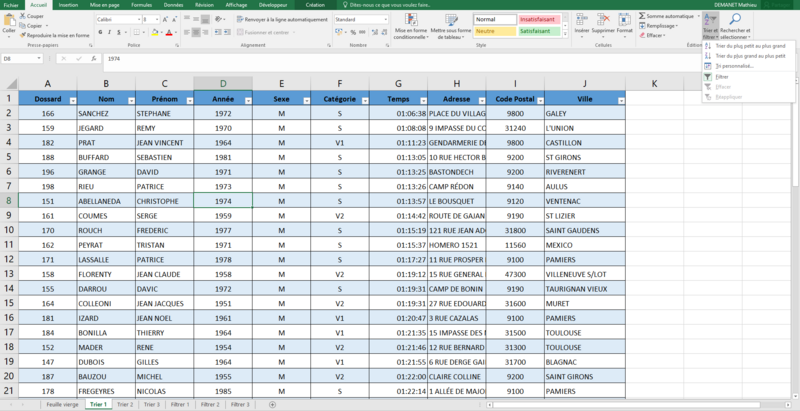Toggle center horizontal alignment
800x411 pixels.
tap(196, 32)
